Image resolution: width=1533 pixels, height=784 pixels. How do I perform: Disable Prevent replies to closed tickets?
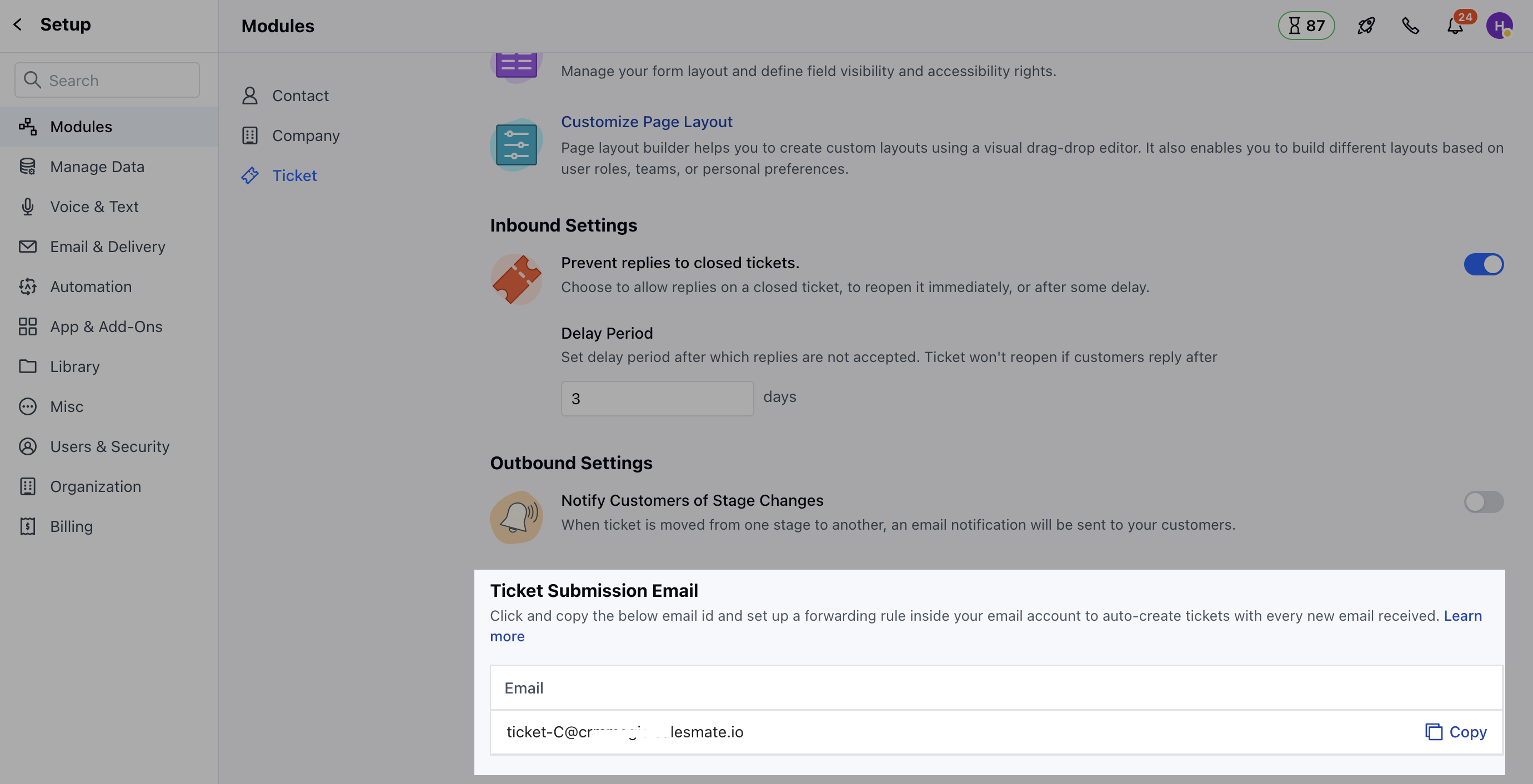[x=1483, y=264]
